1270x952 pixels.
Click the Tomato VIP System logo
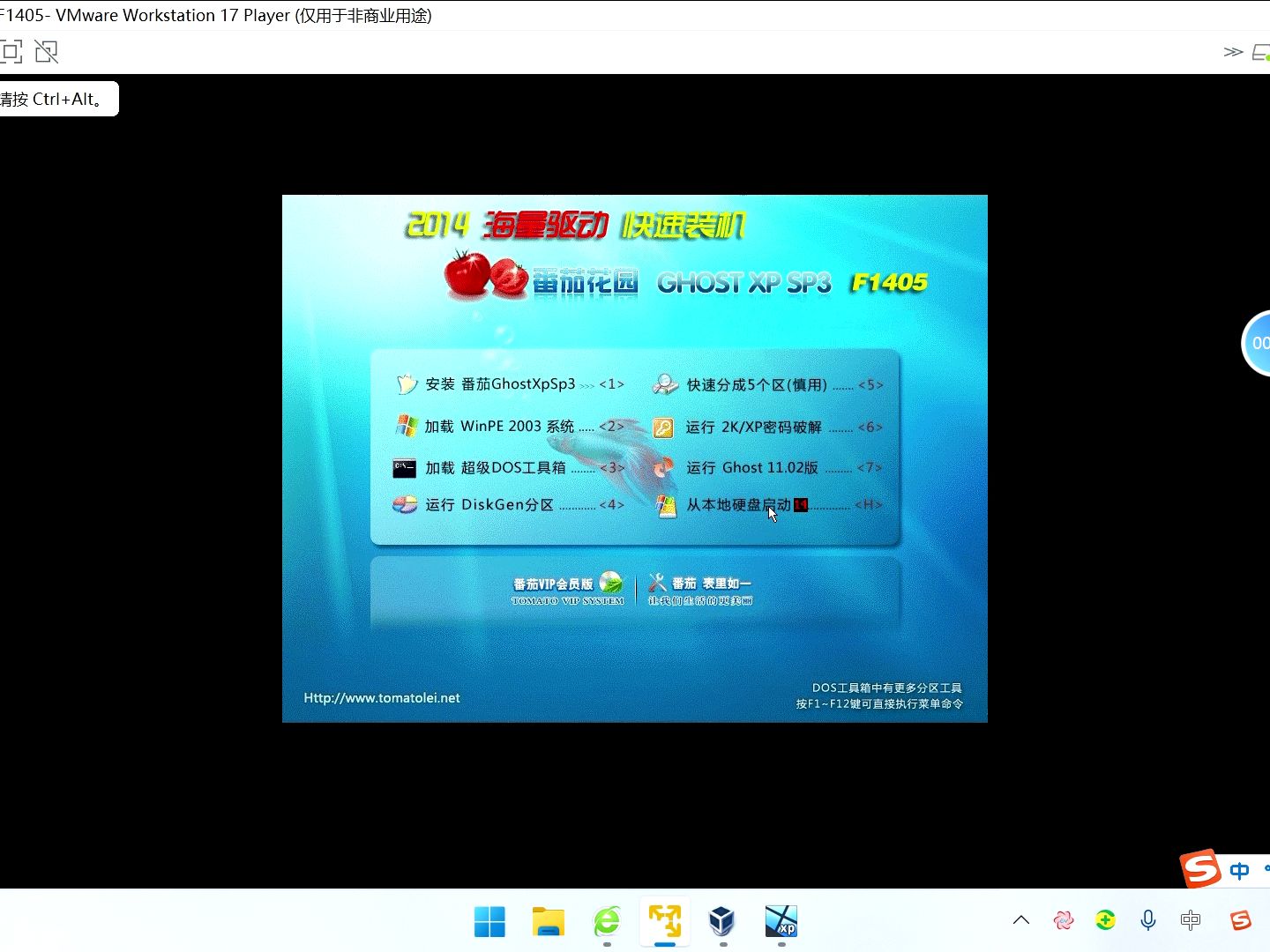(x=568, y=590)
